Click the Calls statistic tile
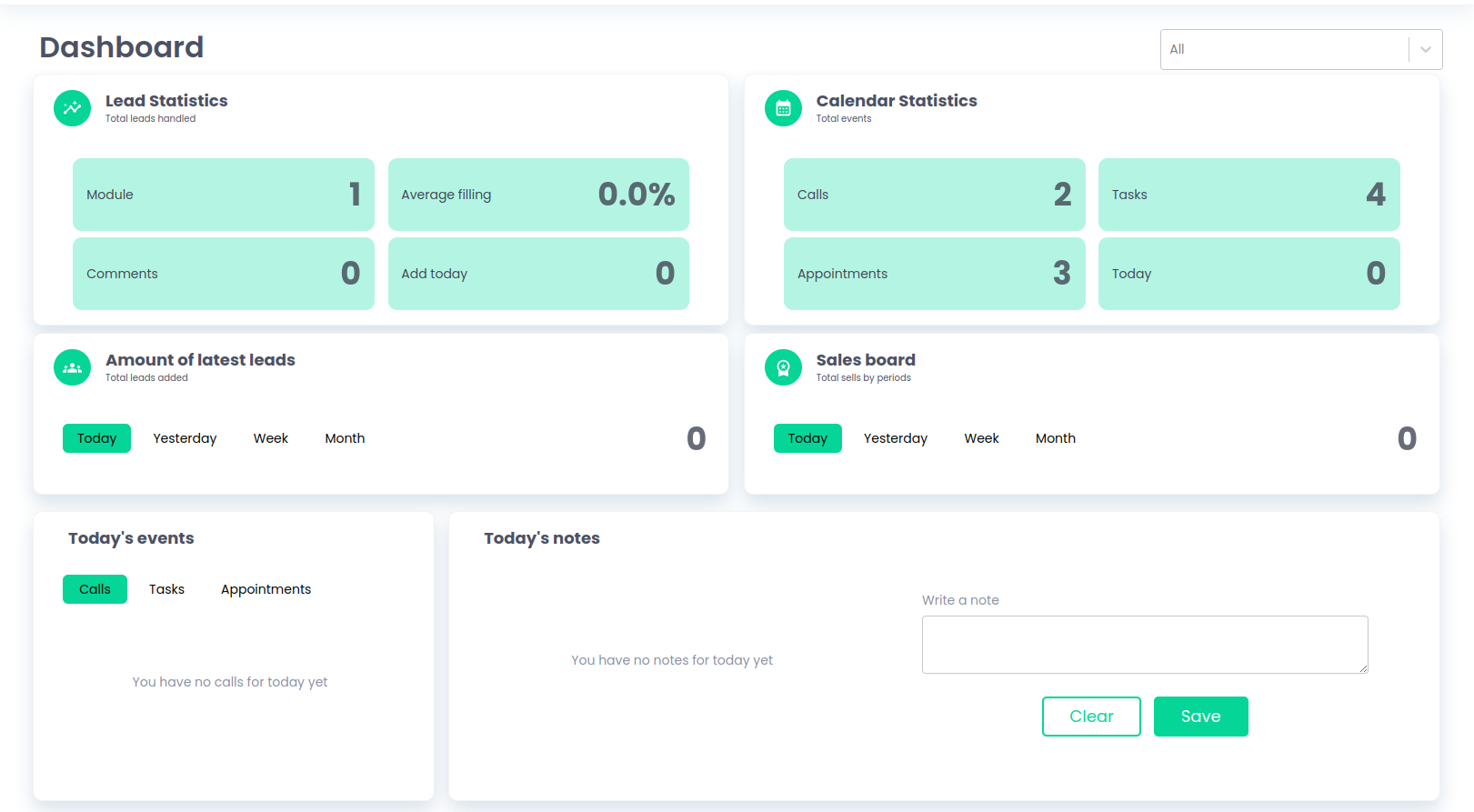Viewport: 1474px width, 812px height. pyautogui.click(x=934, y=195)
